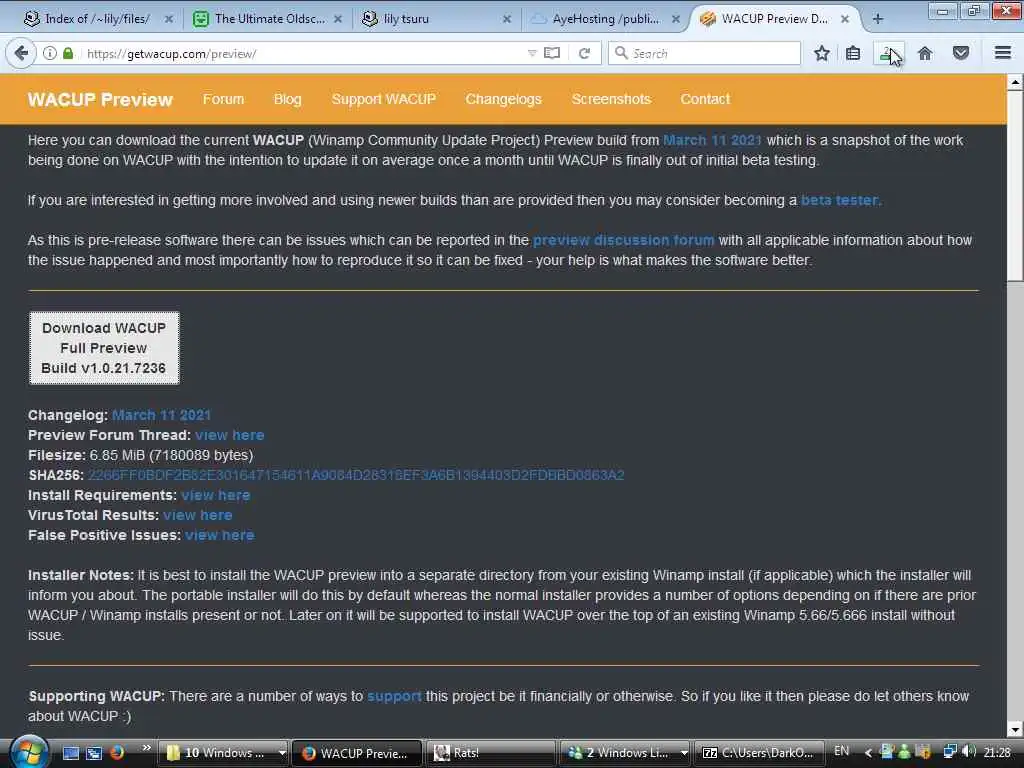Reload the page with the refresh icon
Screen dimensions: 1024x768
(x=584, y=54)
